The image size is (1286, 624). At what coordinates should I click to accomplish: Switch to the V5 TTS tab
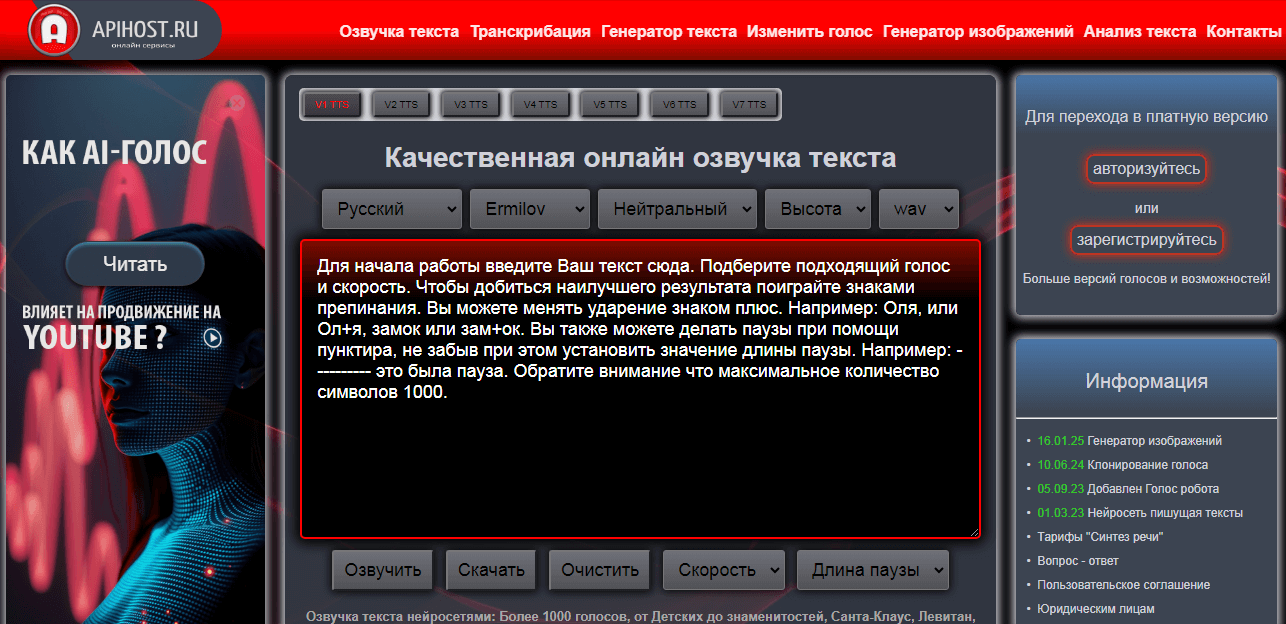coord(610,104)
